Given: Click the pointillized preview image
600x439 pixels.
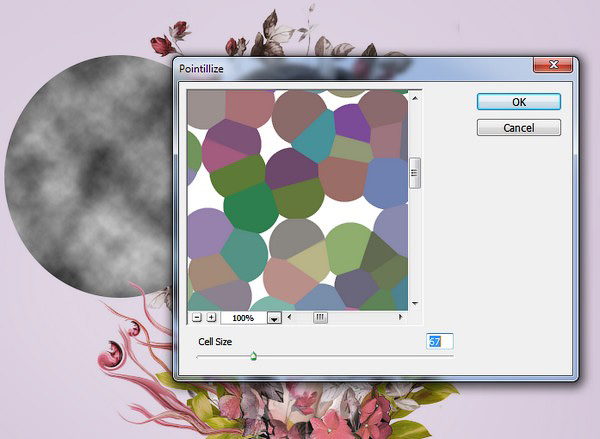Looking at the screenshot, I should point(298,200).
